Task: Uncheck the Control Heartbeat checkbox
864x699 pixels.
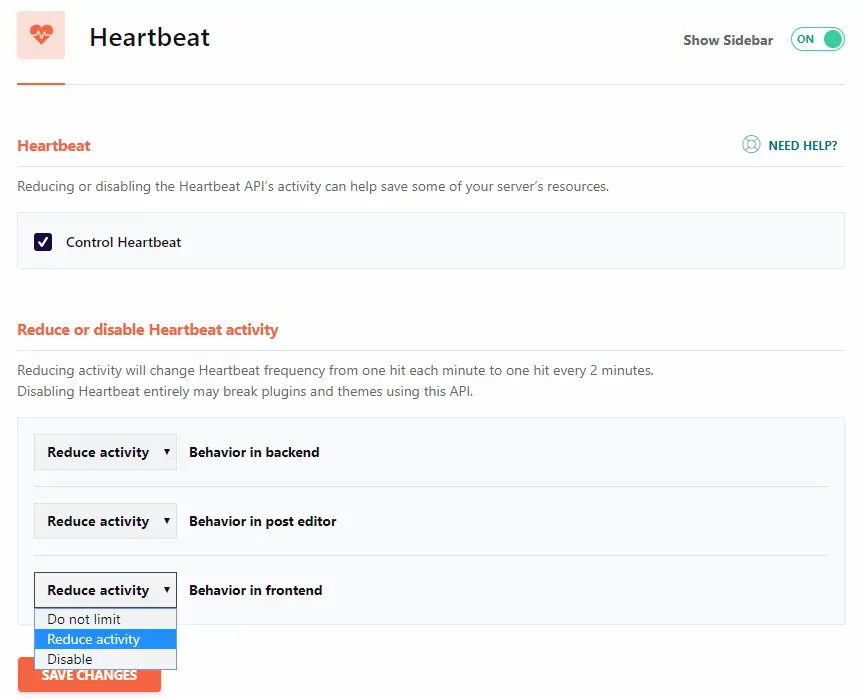Action: point(43,242)
